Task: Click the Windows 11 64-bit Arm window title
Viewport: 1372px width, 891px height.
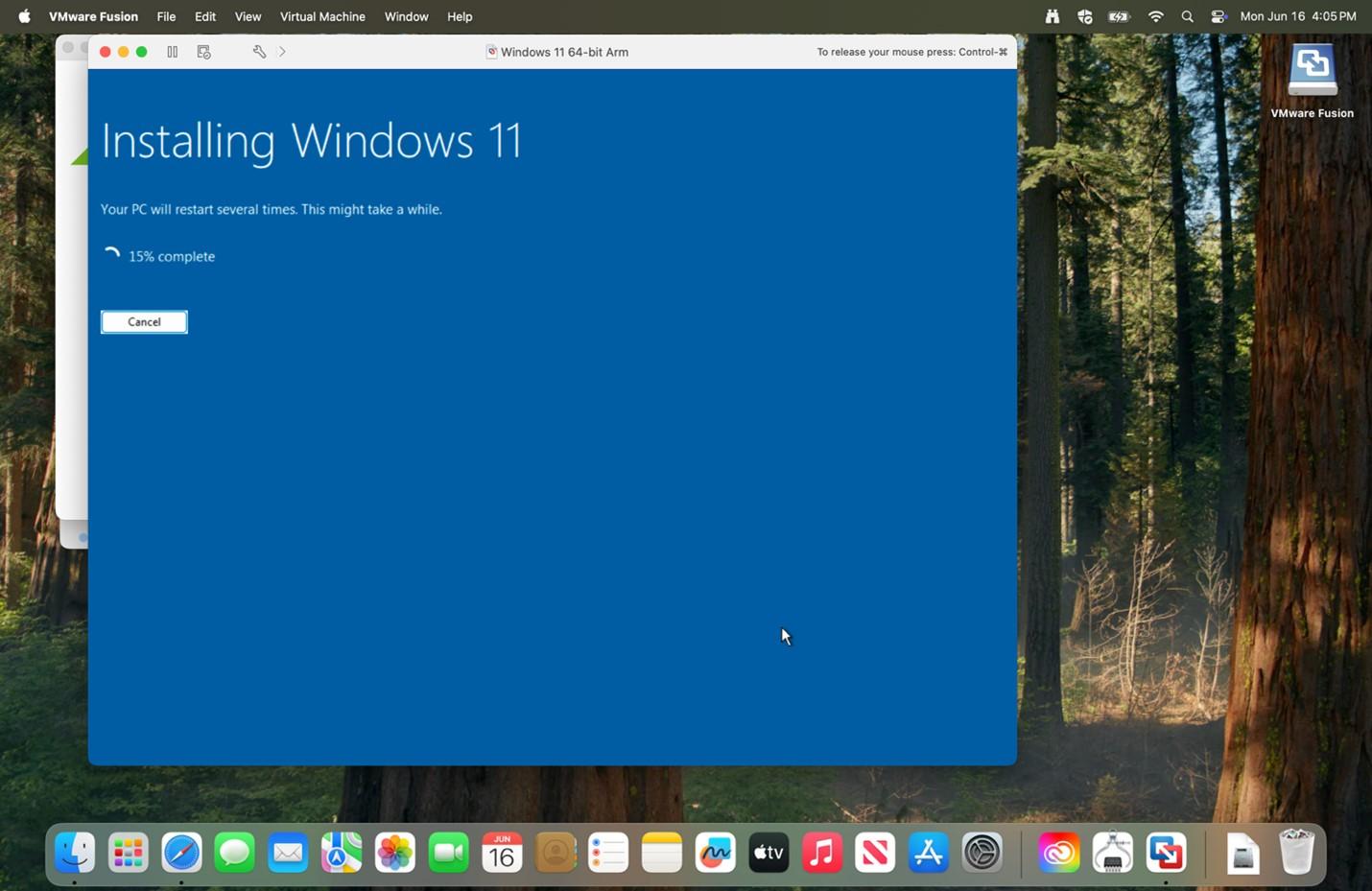Action: click(564, 52)
